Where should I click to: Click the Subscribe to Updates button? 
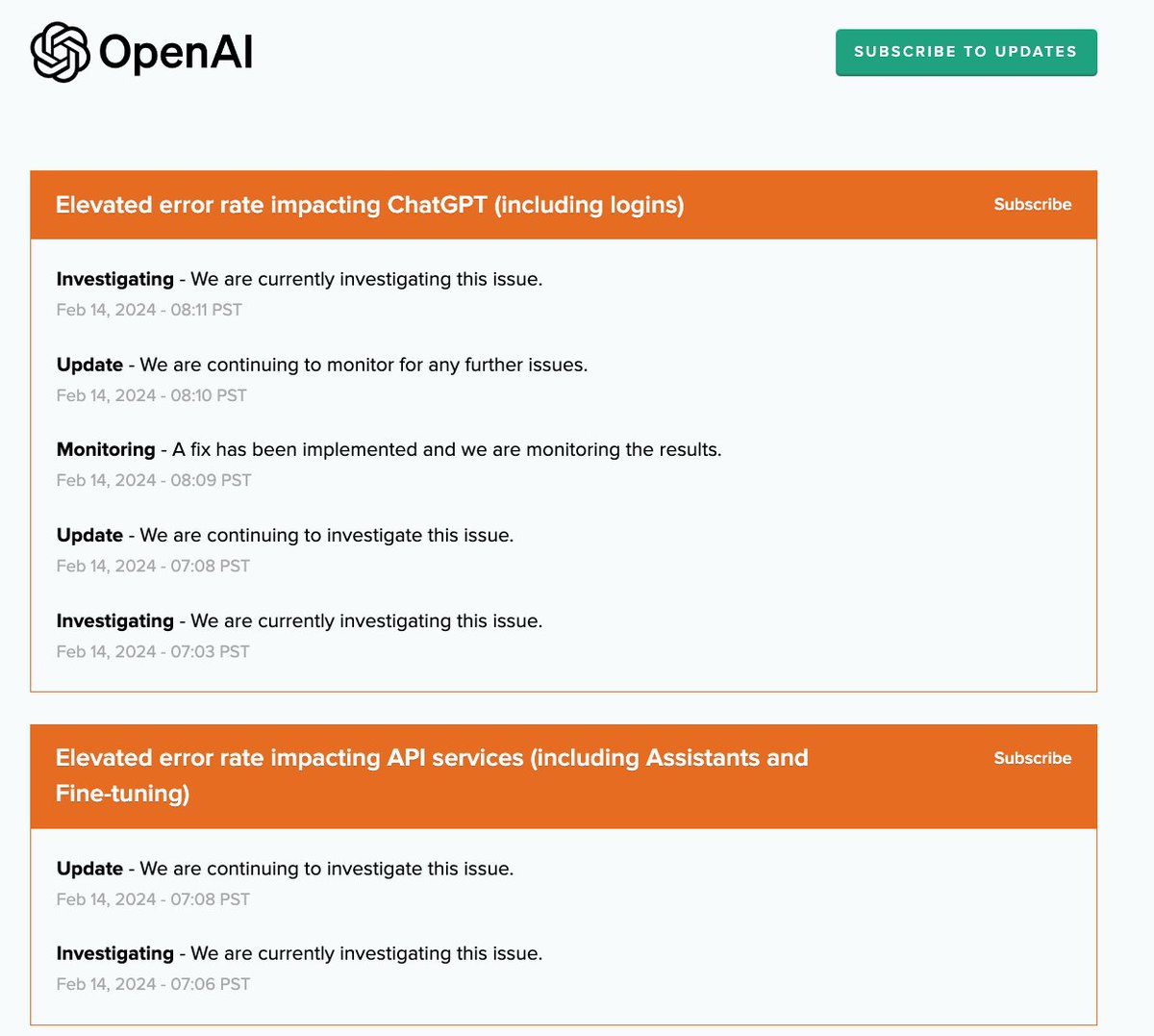pyautogui.click(x=966, y=52)
